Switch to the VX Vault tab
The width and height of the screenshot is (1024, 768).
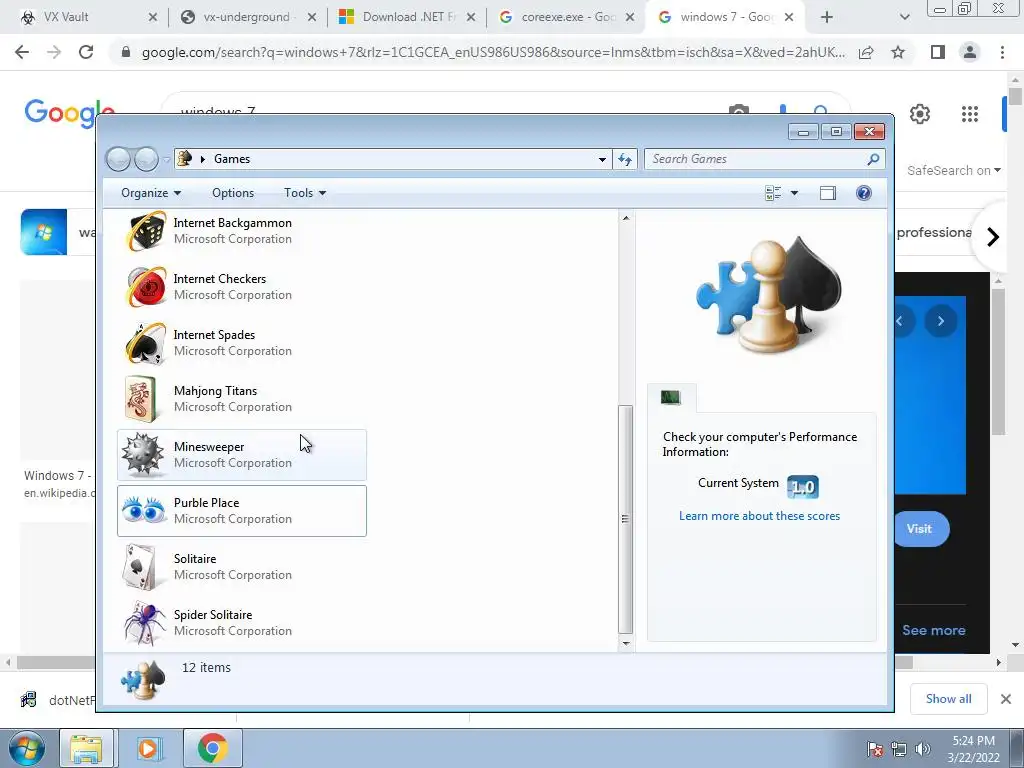coord(88,17)
